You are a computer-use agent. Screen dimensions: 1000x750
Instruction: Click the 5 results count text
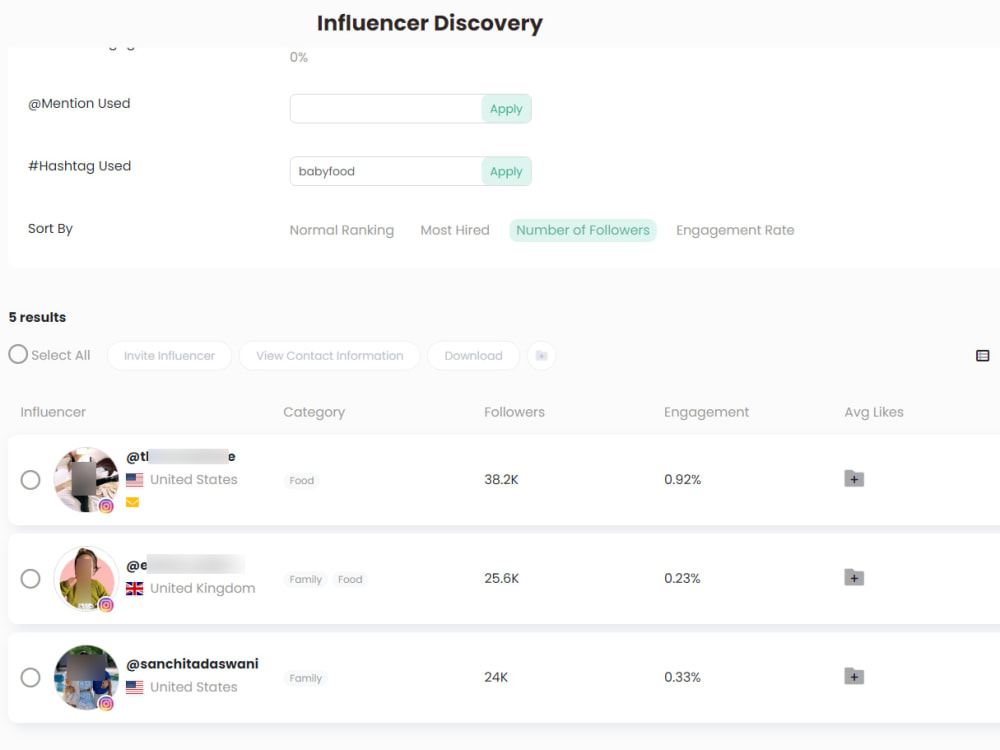click(x=37, y=317)
